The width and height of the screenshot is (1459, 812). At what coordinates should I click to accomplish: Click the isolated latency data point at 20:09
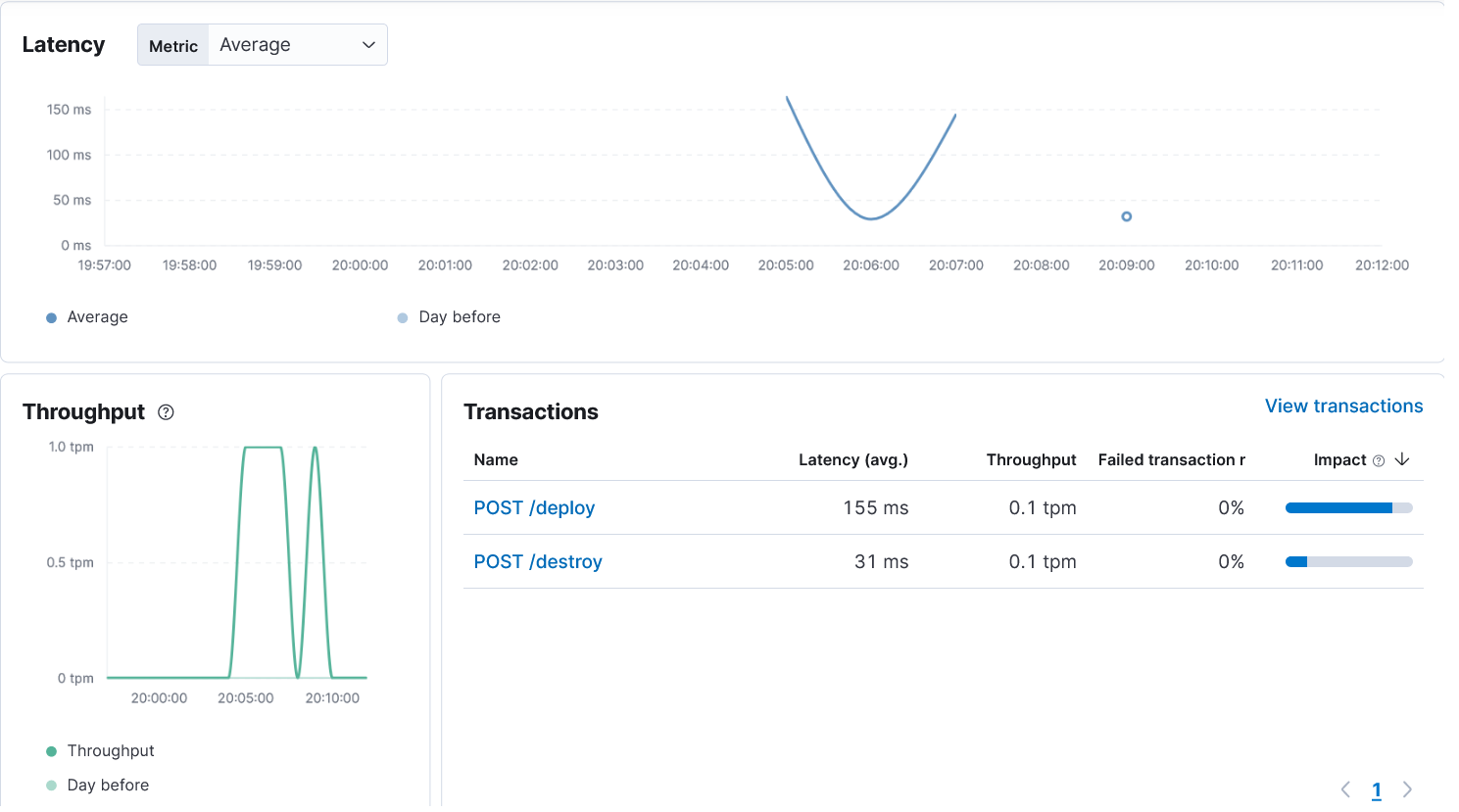point(1126,216)
